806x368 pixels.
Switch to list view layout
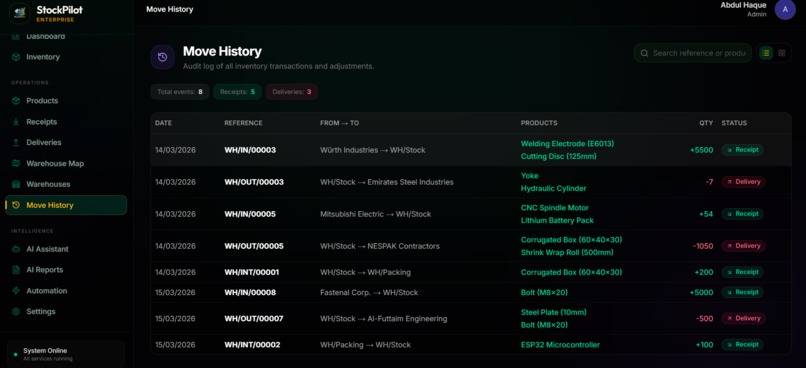(766, 53)
